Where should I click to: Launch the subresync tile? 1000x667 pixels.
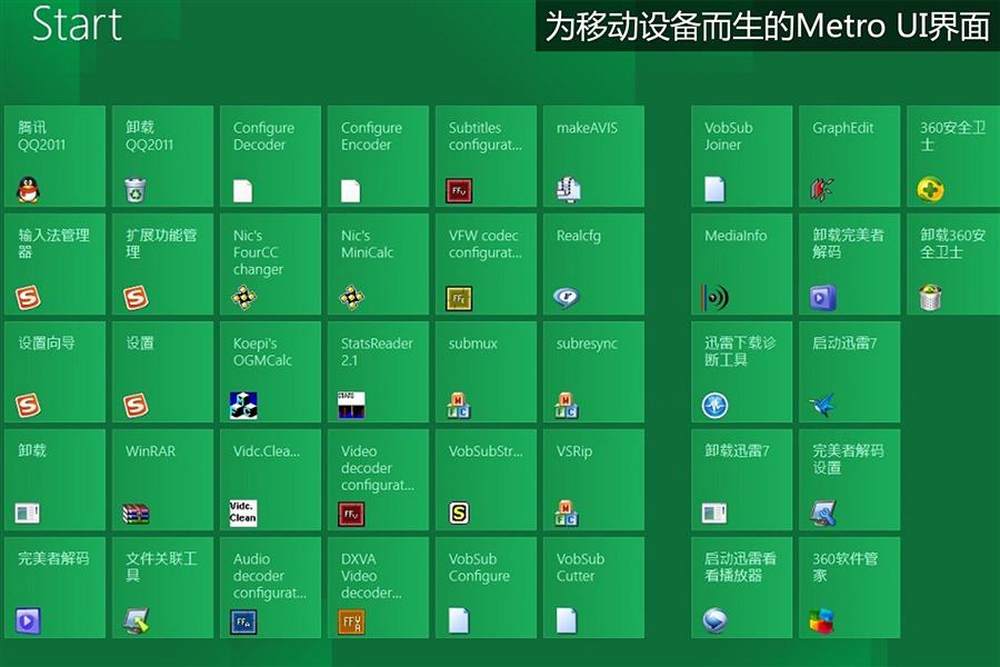point(594,372)
